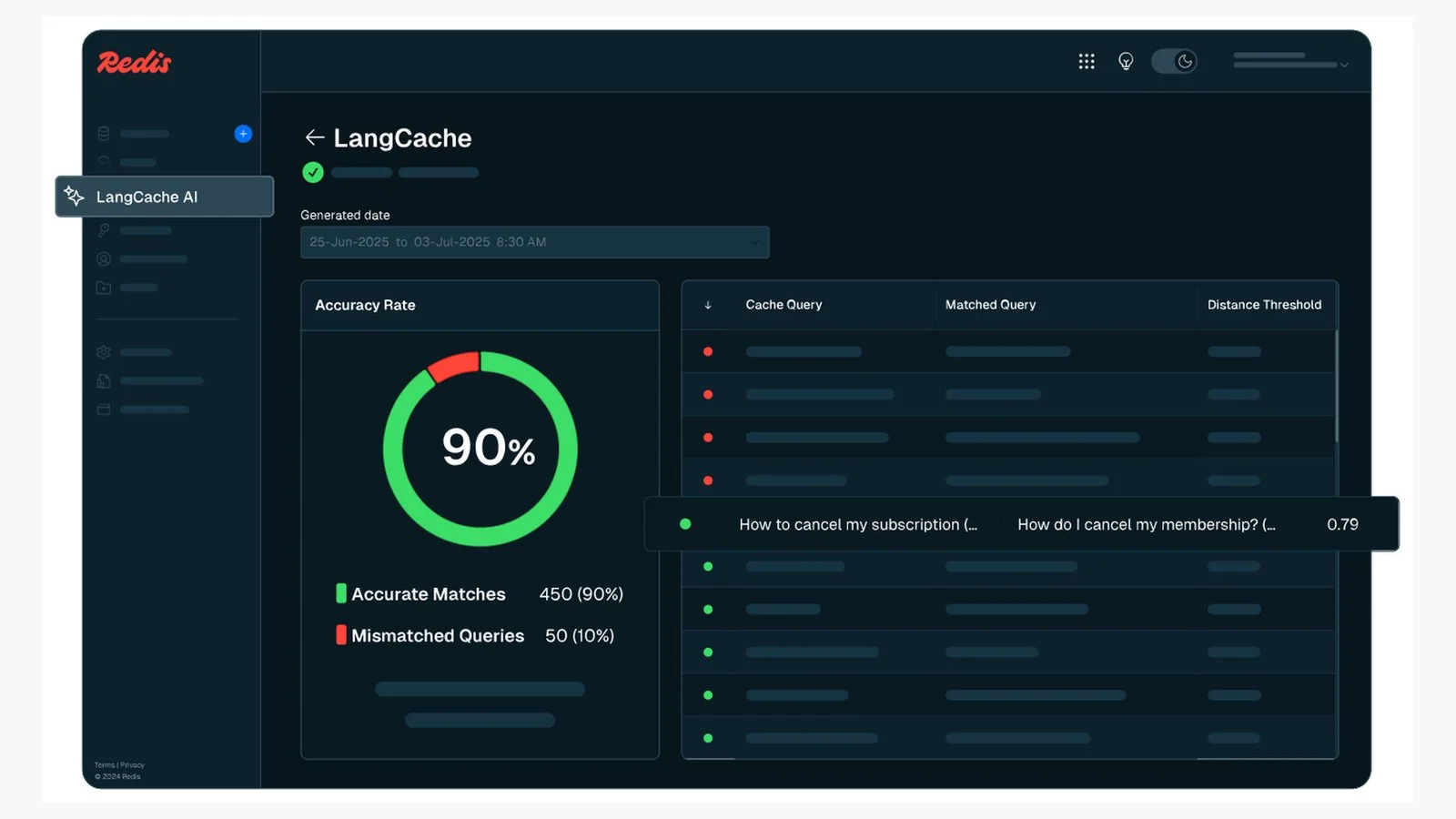Click the green check status icon

pyautogui.click(x=313, y=172)
